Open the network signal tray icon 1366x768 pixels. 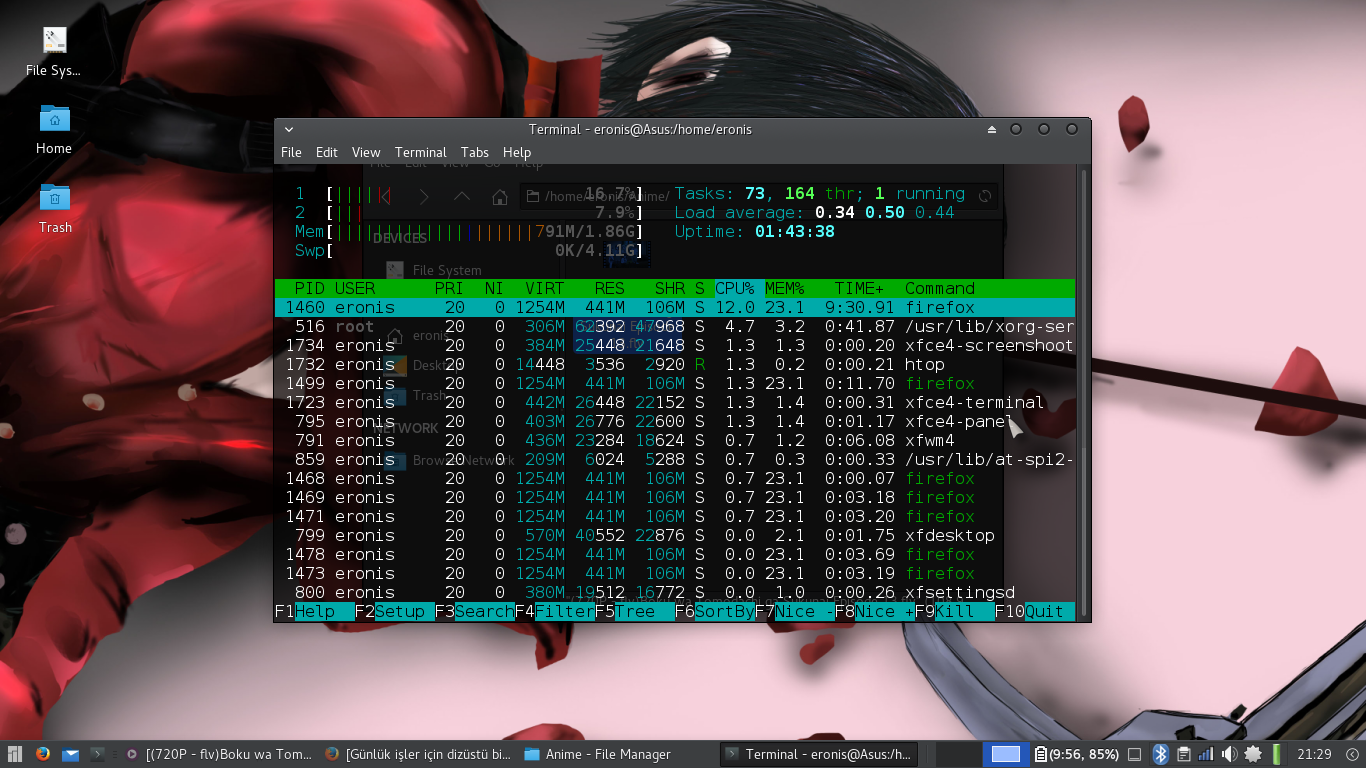coord(1206,754)
